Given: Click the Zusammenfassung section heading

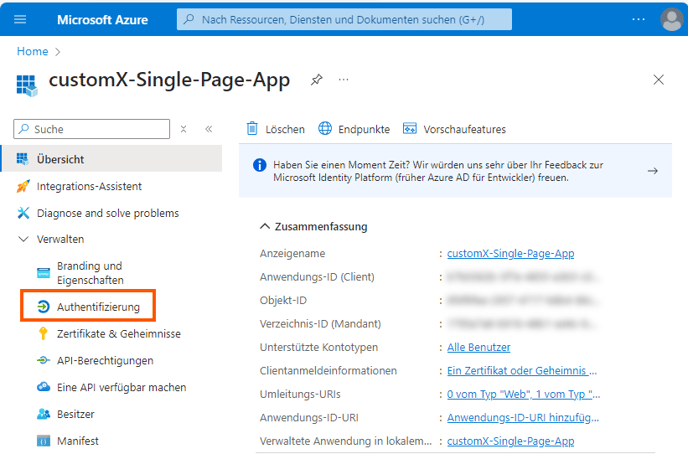Looking at the screenshot, I should tap(321, 227).
